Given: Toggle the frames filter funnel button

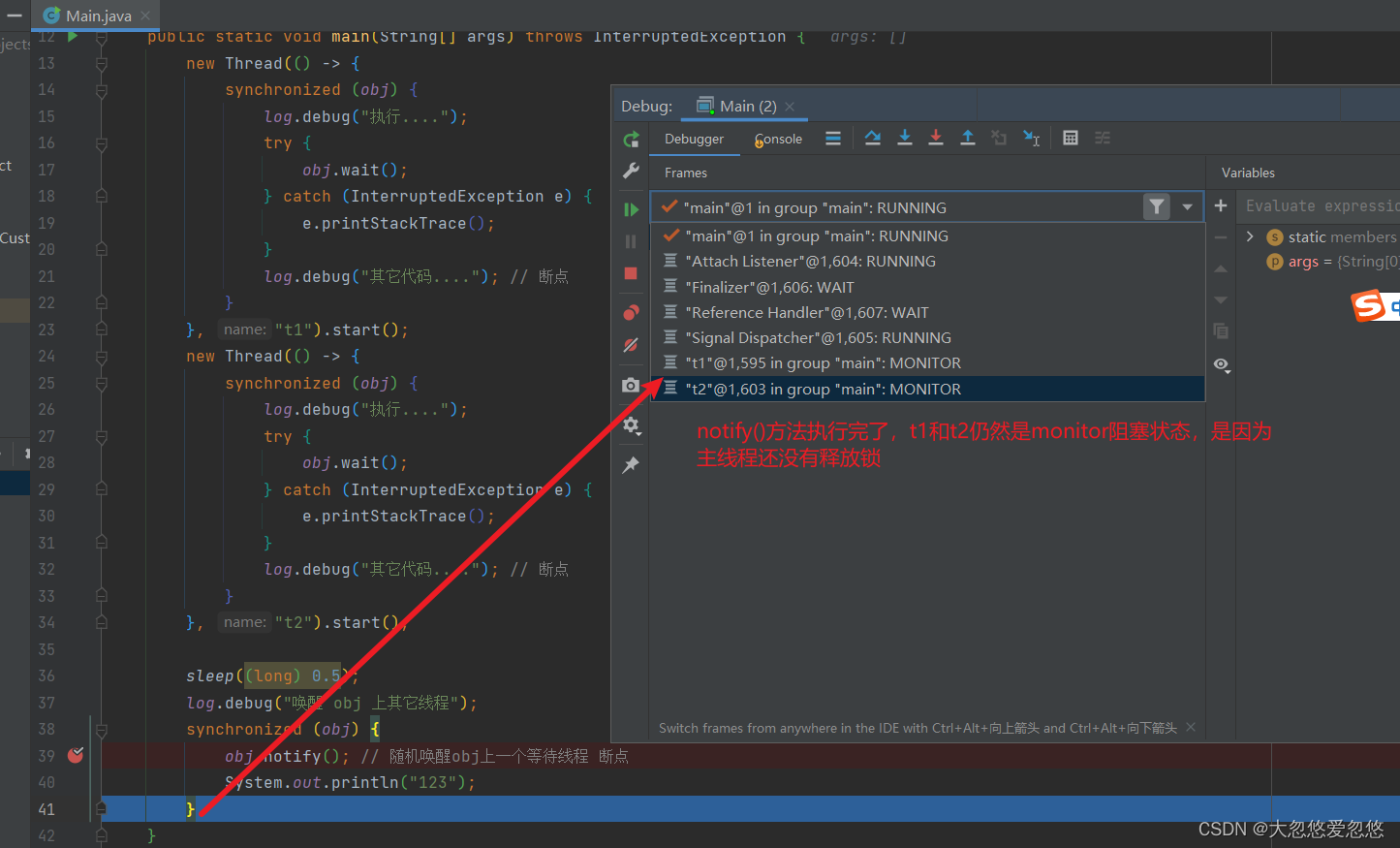Looking at the screenshot, I should point(1156,206).
